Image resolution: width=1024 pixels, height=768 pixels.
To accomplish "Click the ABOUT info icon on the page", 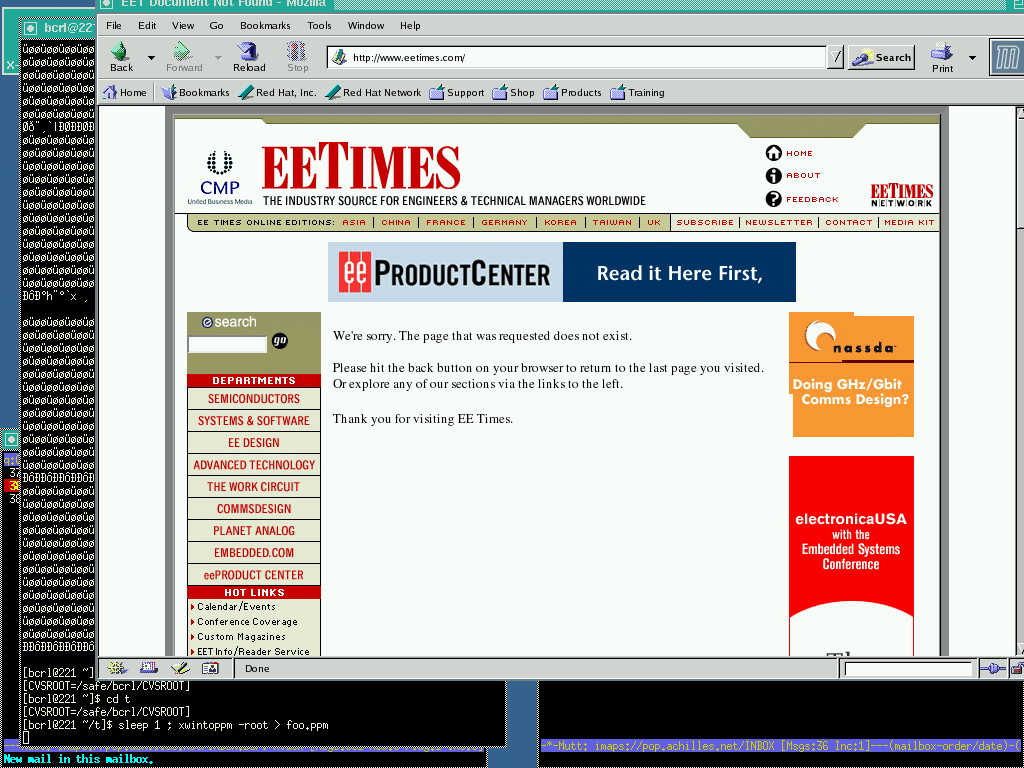I will pyautogui.click(x=773, y=176).
